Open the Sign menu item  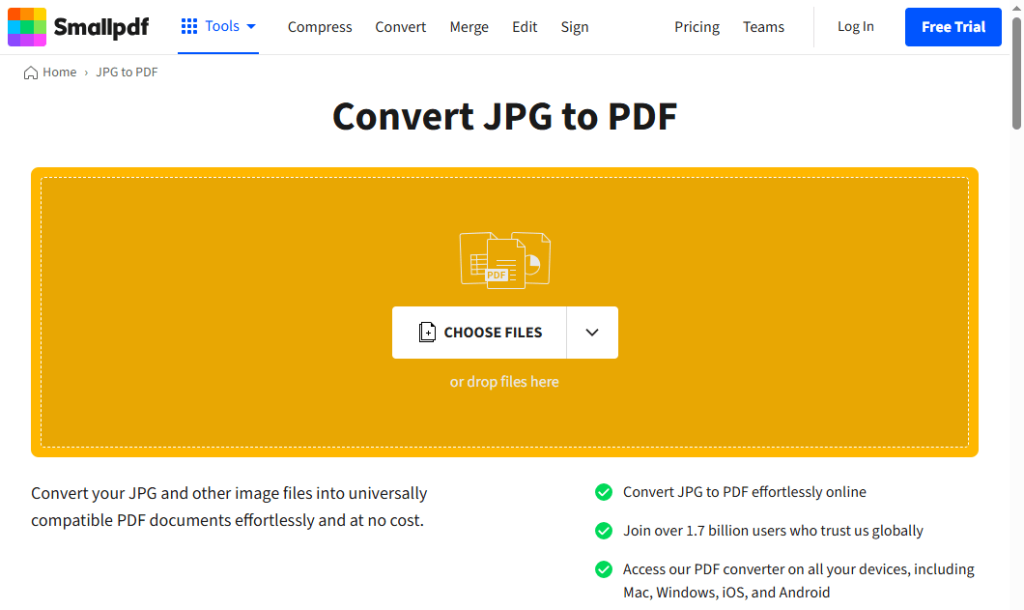(575, 27)
